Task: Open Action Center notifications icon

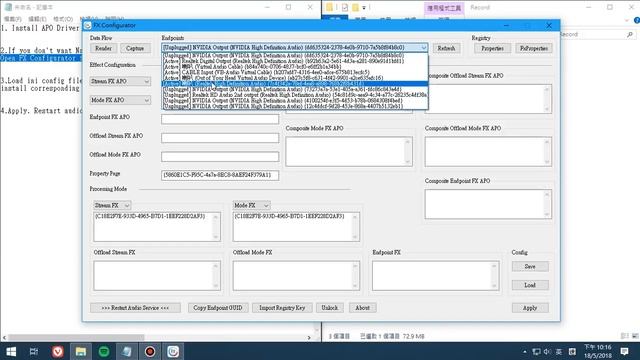Action: coord(624,351)
